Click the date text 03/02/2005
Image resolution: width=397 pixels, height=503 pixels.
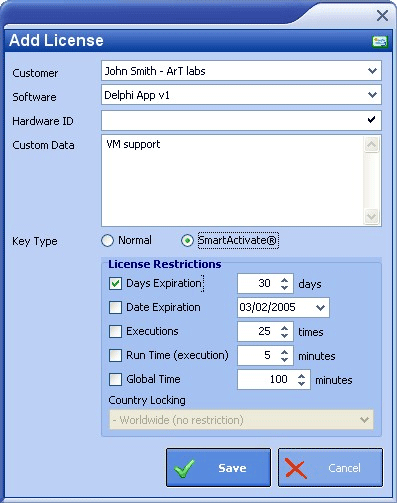267,307
